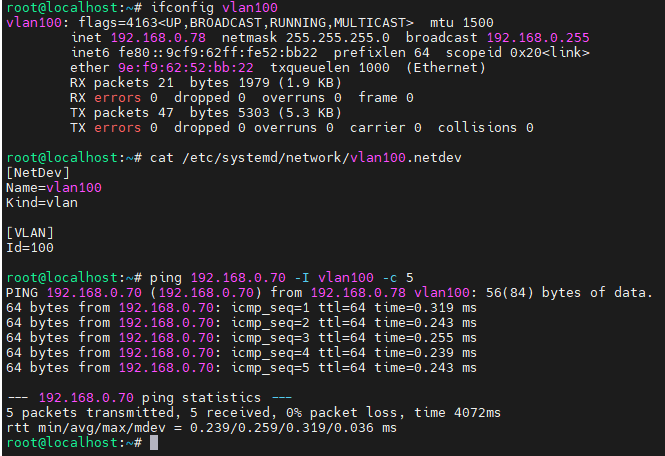Click the 'Id=100' line

tap(30, 248)
